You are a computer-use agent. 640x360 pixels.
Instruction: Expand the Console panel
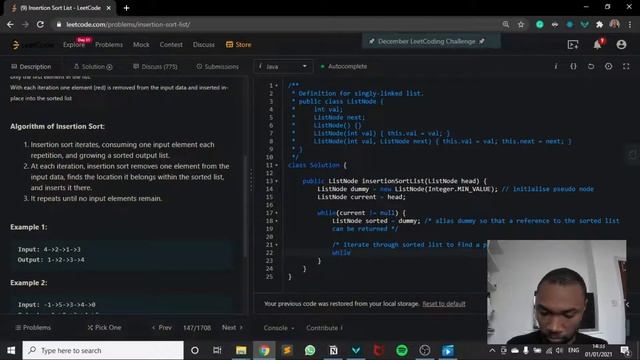pyautogui.click(x=279, y=328)
